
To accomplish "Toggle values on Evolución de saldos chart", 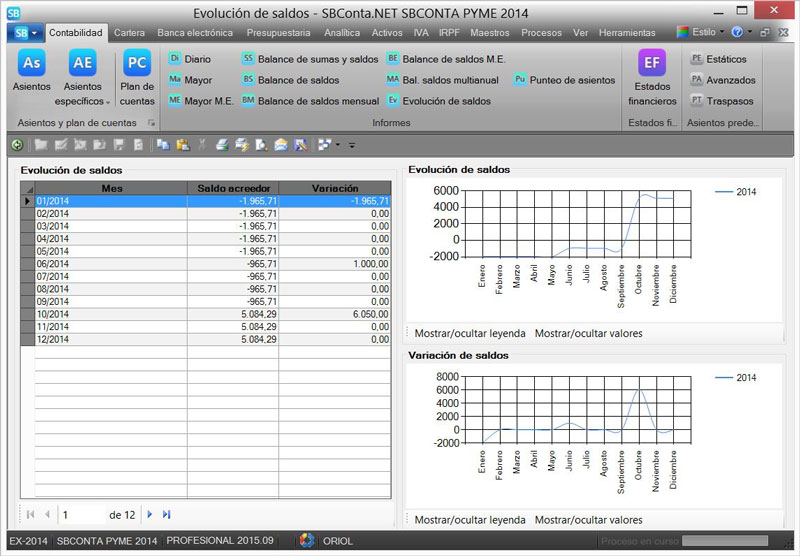I will [x=588, y=333].
